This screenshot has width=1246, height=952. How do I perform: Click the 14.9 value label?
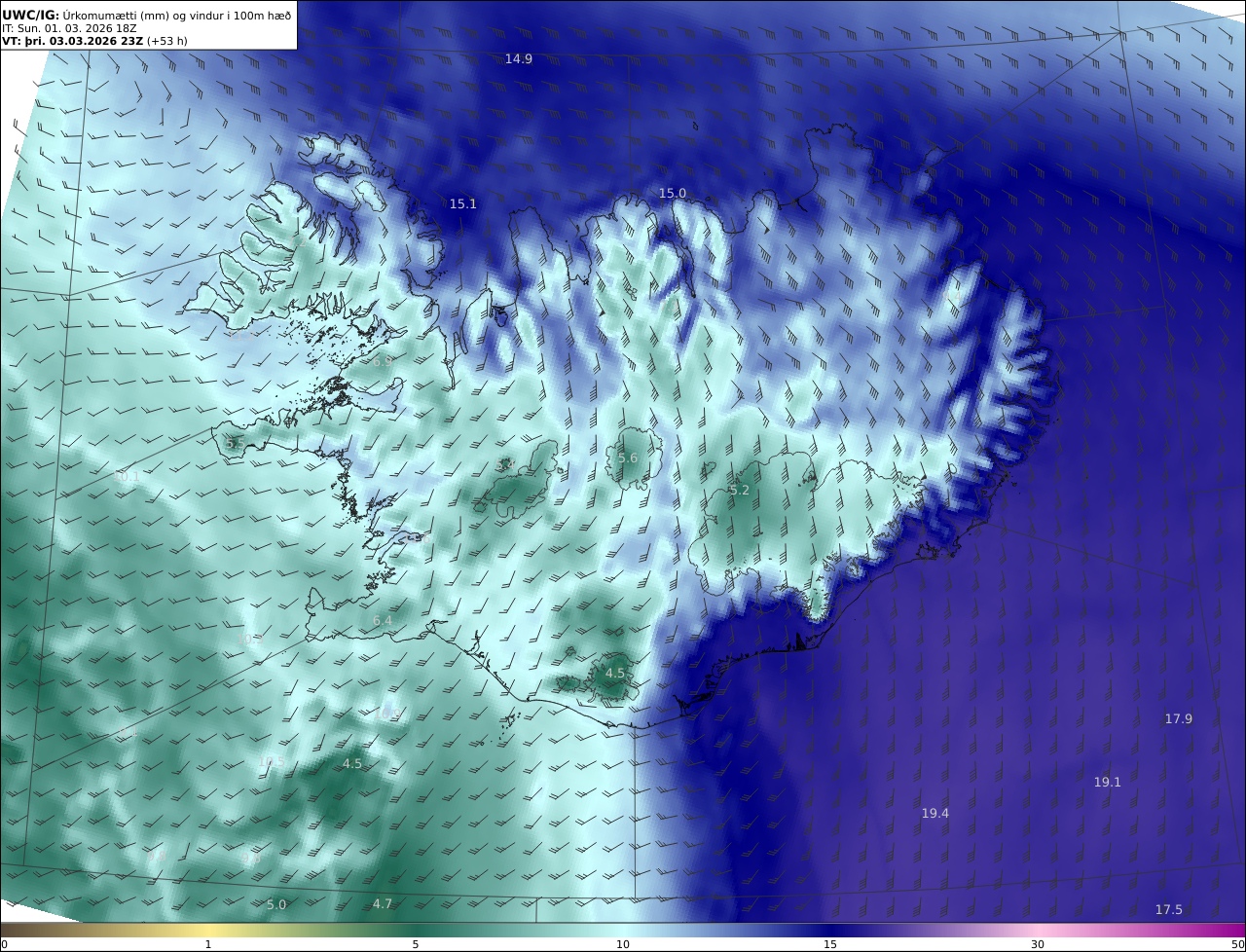519,59
